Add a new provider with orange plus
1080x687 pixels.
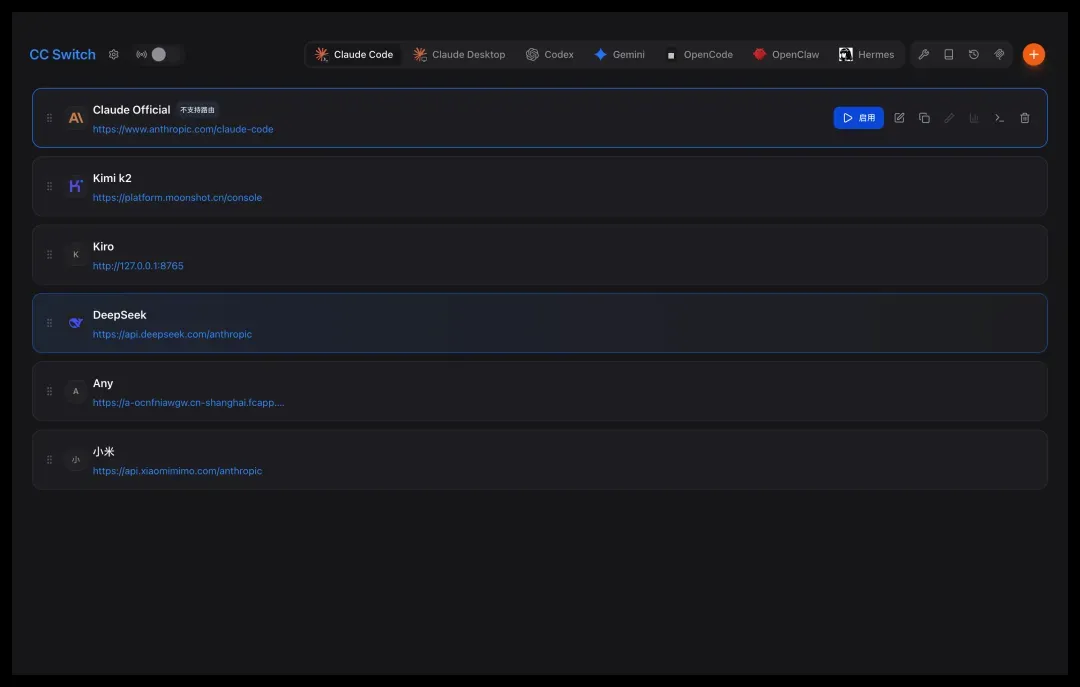pos(1033,54)
